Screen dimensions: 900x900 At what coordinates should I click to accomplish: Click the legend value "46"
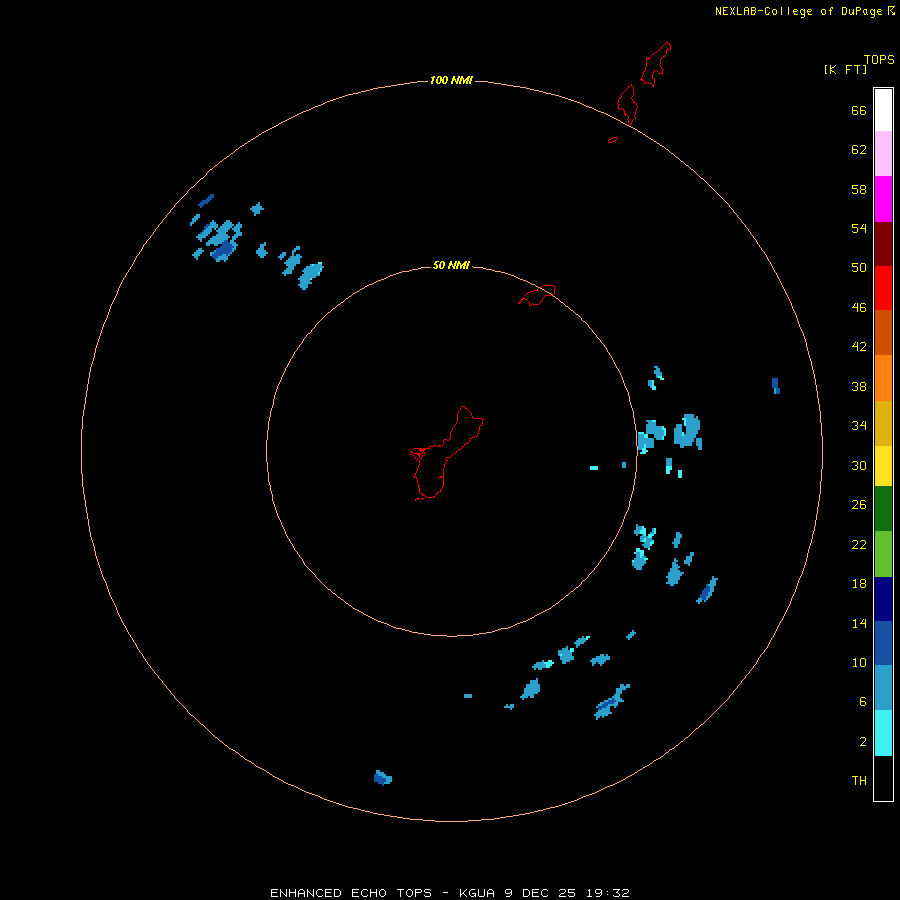(859, 308)
